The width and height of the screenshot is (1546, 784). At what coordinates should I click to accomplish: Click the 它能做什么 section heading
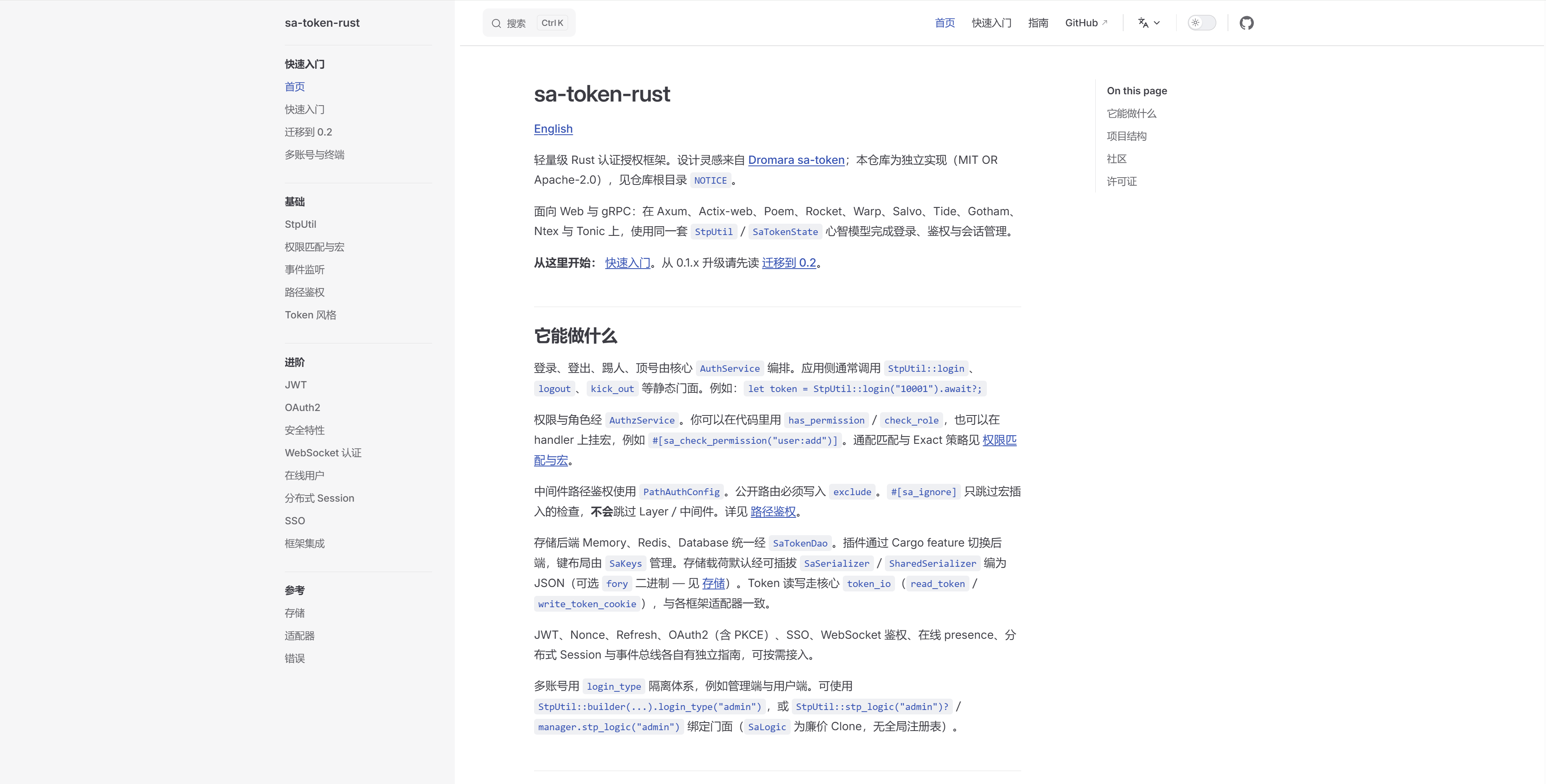[x=575, y=336]
